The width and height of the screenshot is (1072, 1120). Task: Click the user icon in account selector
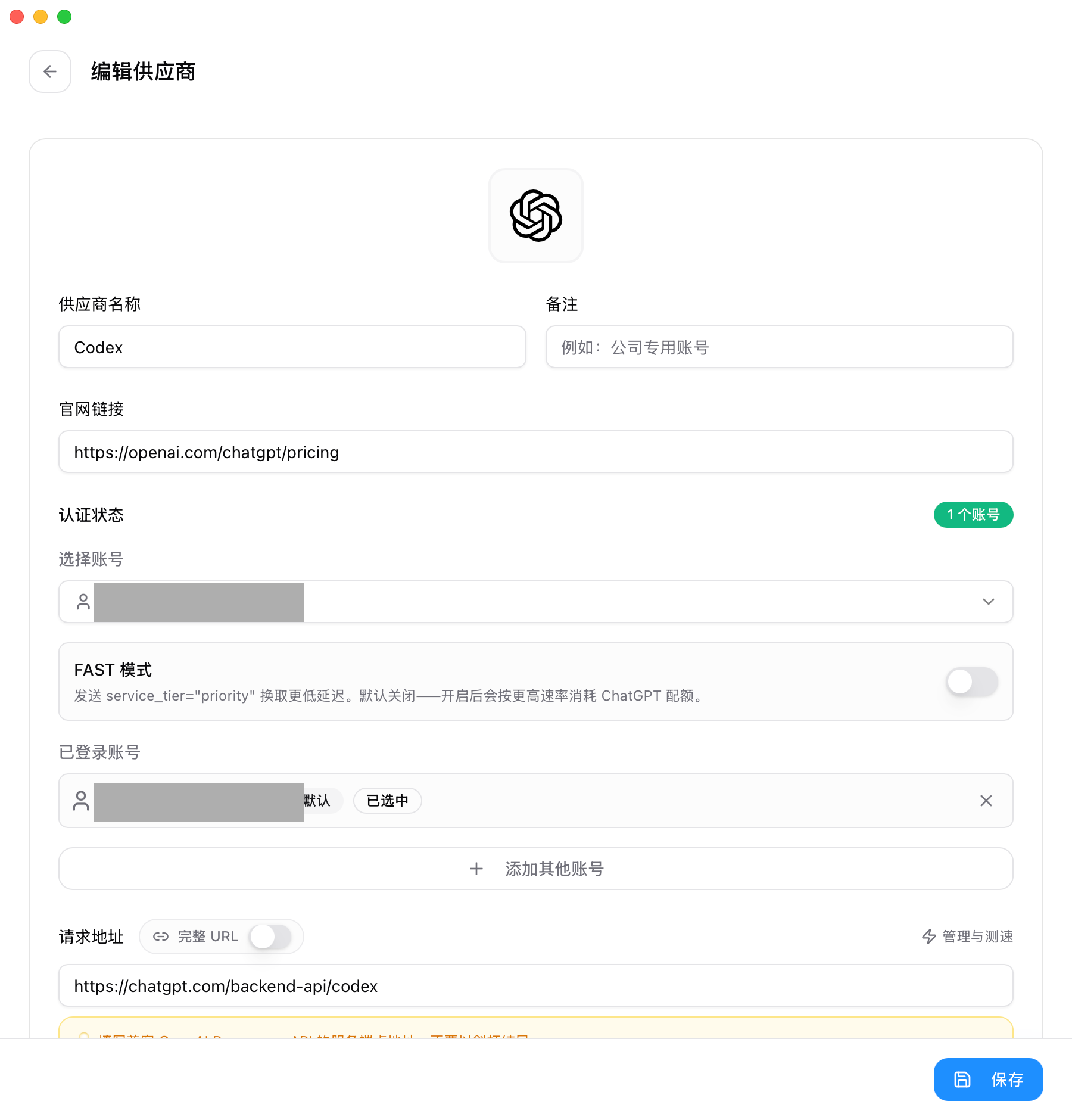click(x=83, y=602)
